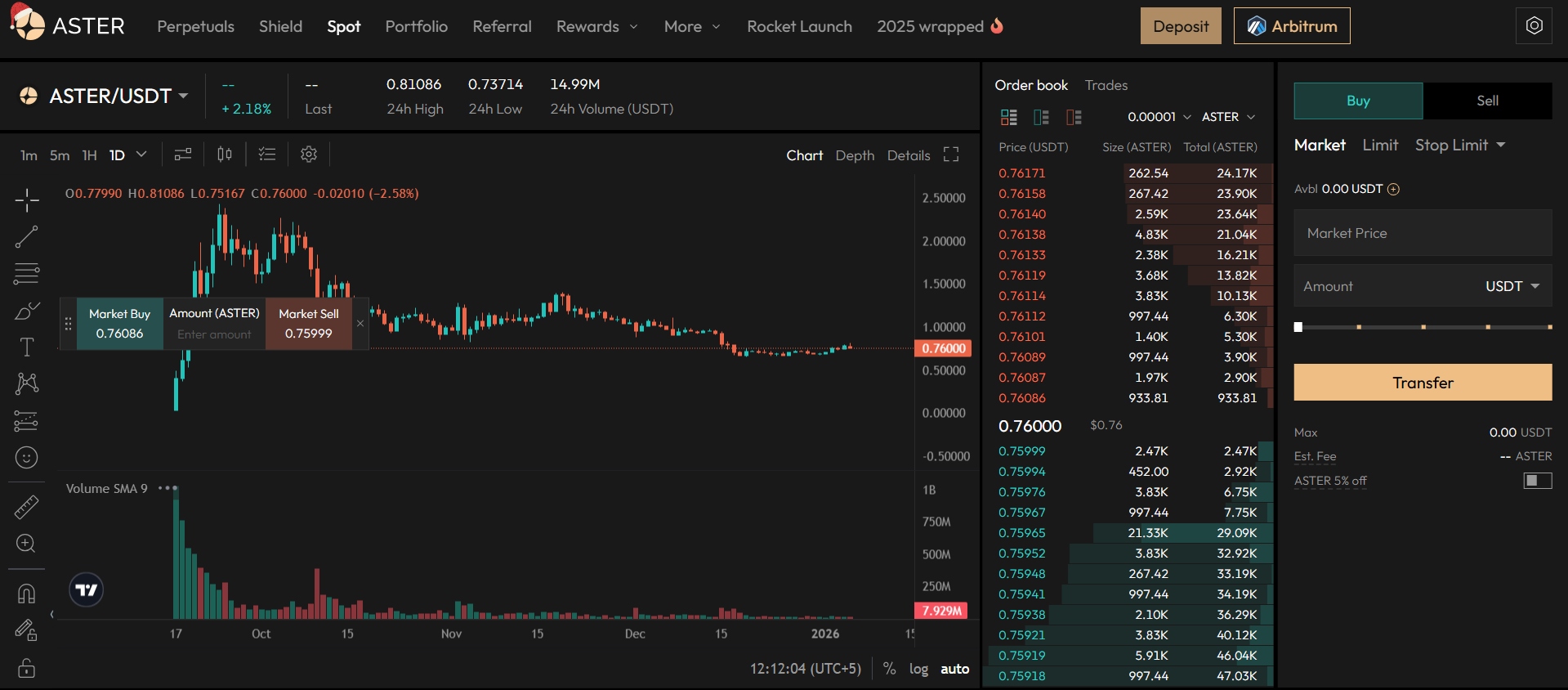The width and height of the screenshot is (1568, 690).
Task: Toggle the ASTER 5% off fee switch
Action: click(1538, 481)
